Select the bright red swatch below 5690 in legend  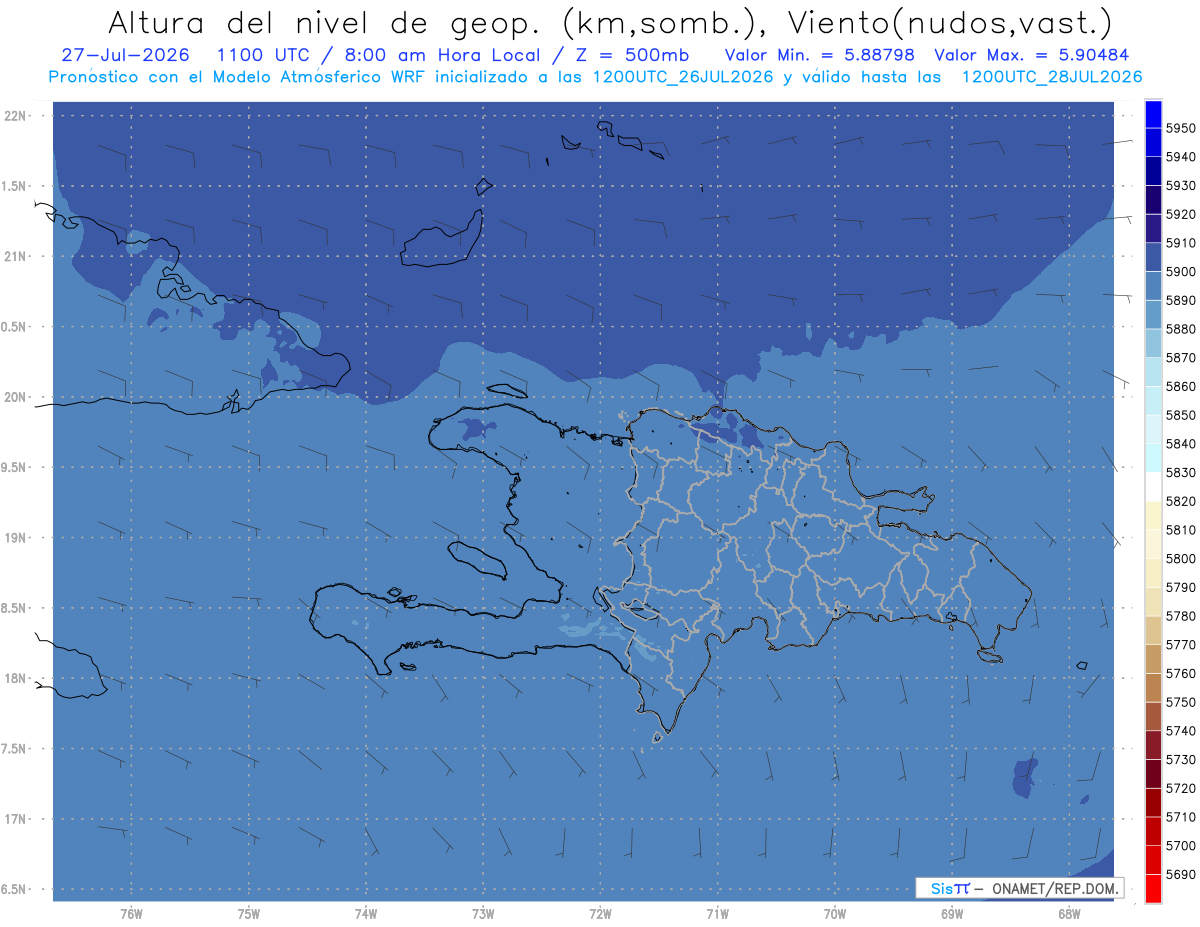click(x=1153, y=888)
